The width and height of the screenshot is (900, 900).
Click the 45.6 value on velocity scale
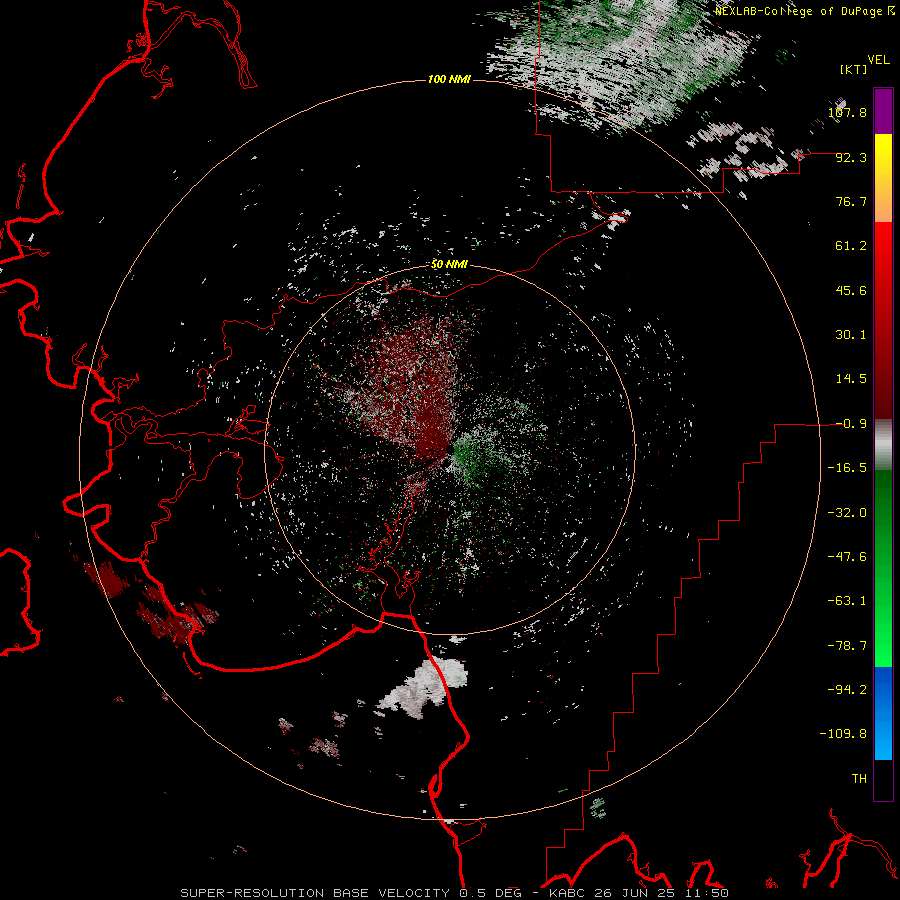tap(851, 290)
